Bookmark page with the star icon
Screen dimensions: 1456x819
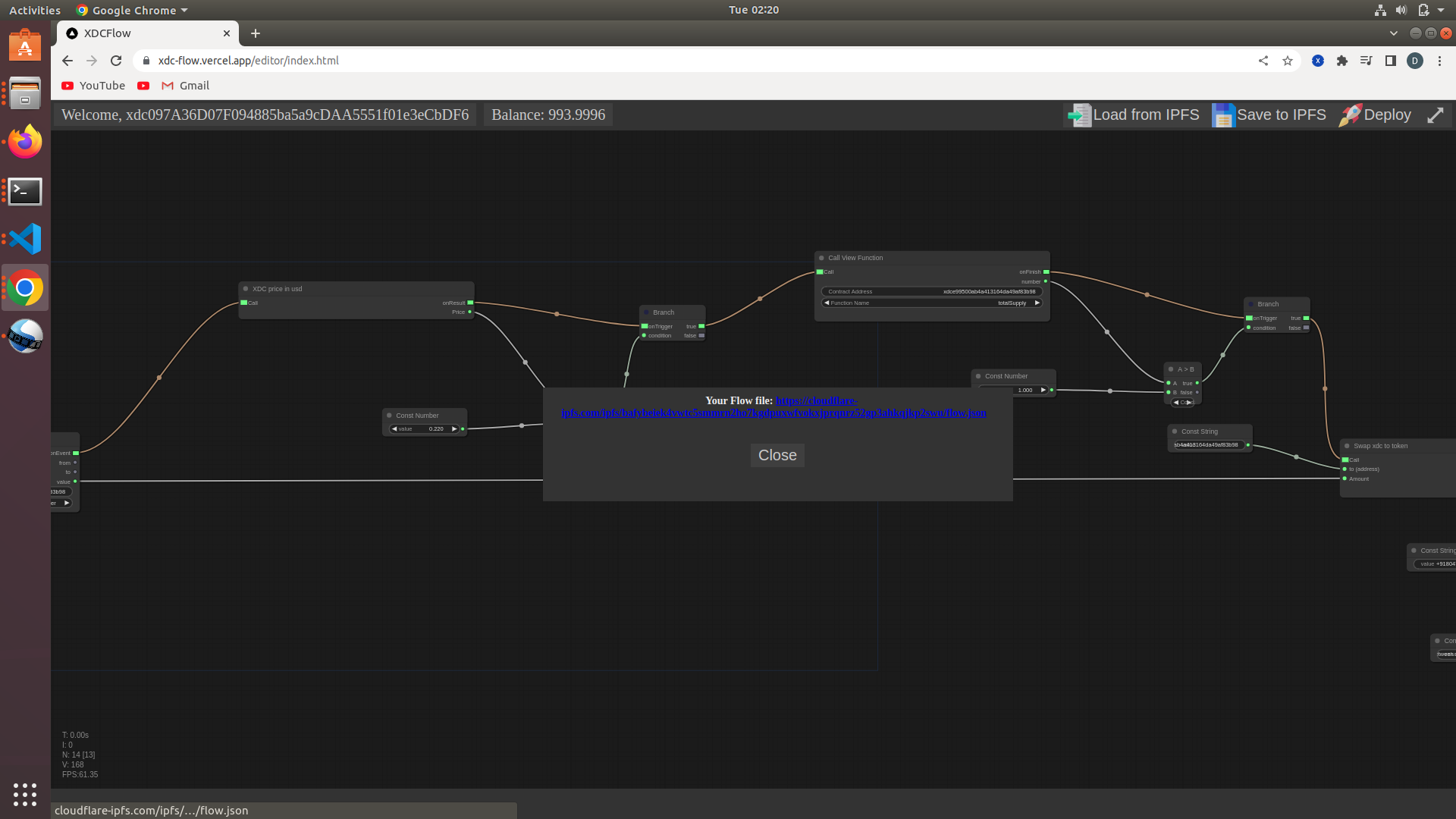[1288, 61]
